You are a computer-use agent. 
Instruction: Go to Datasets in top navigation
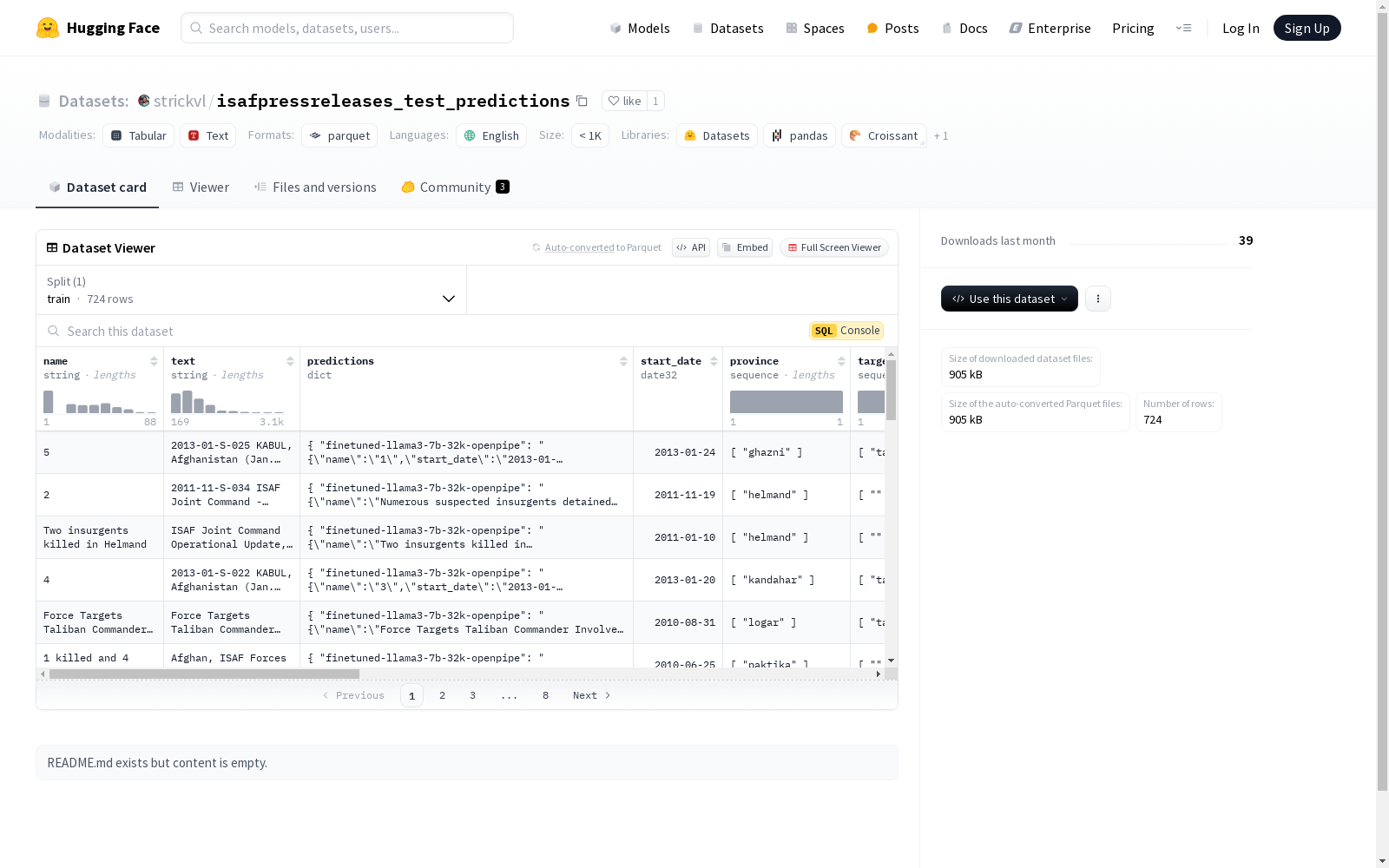click(727, 28)
